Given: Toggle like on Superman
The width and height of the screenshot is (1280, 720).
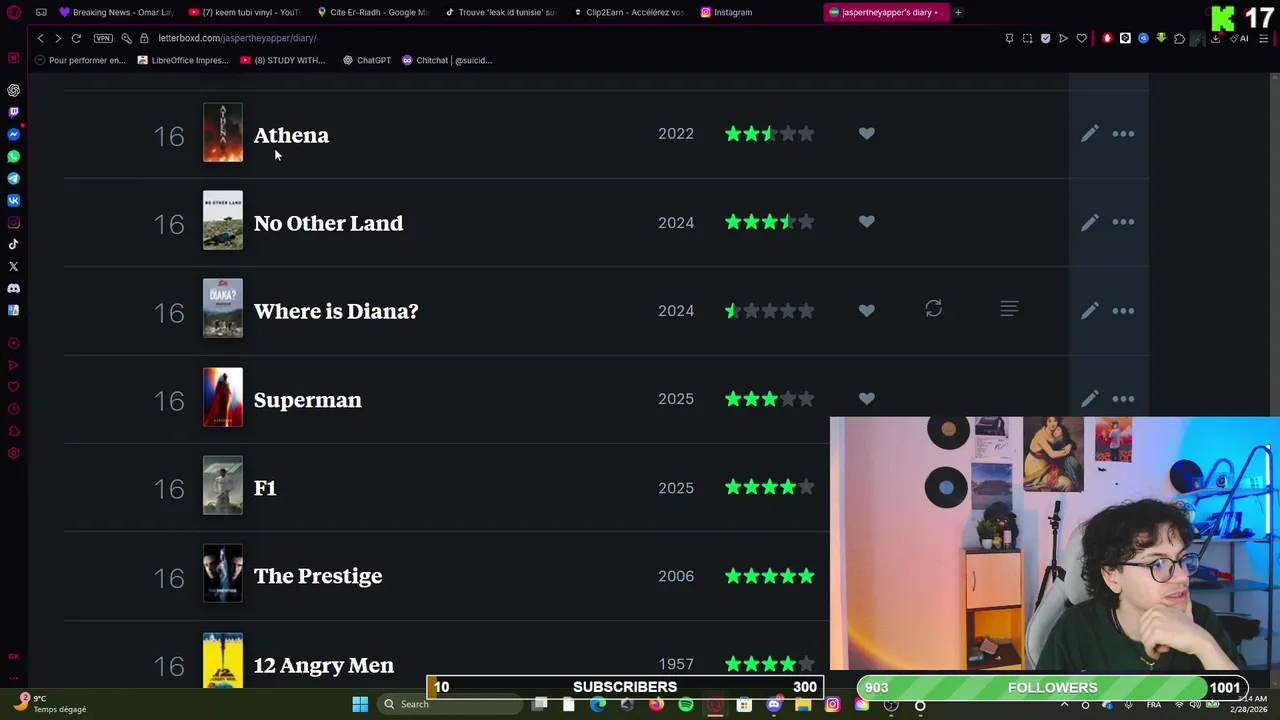Looking at the screenshot, I should point(866,398).
